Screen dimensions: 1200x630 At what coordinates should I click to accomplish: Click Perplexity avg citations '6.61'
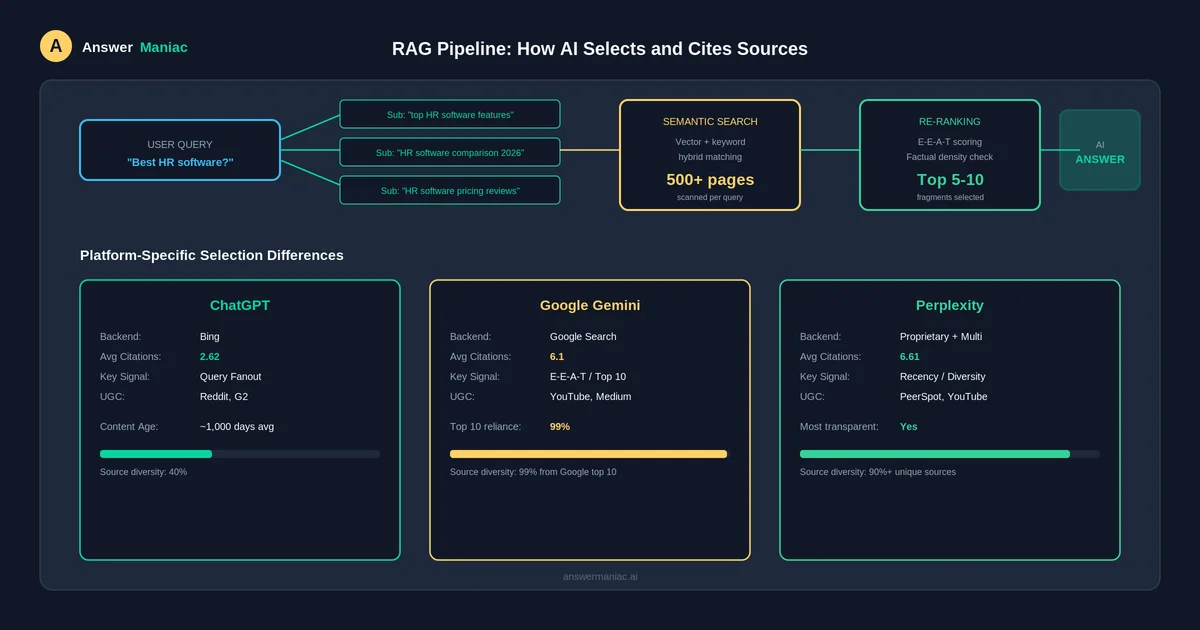click(x=909, y=357)
